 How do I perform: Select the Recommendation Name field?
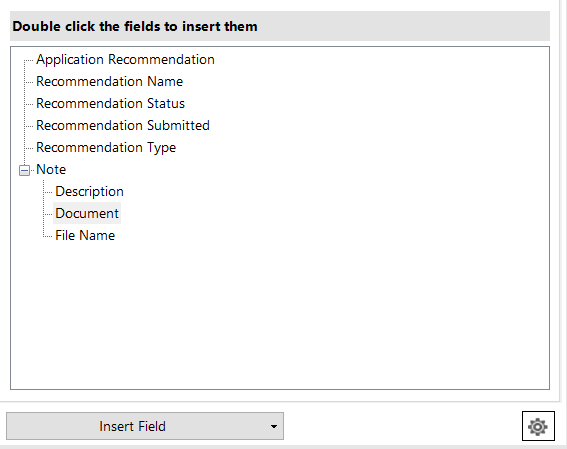pos(109,81)
